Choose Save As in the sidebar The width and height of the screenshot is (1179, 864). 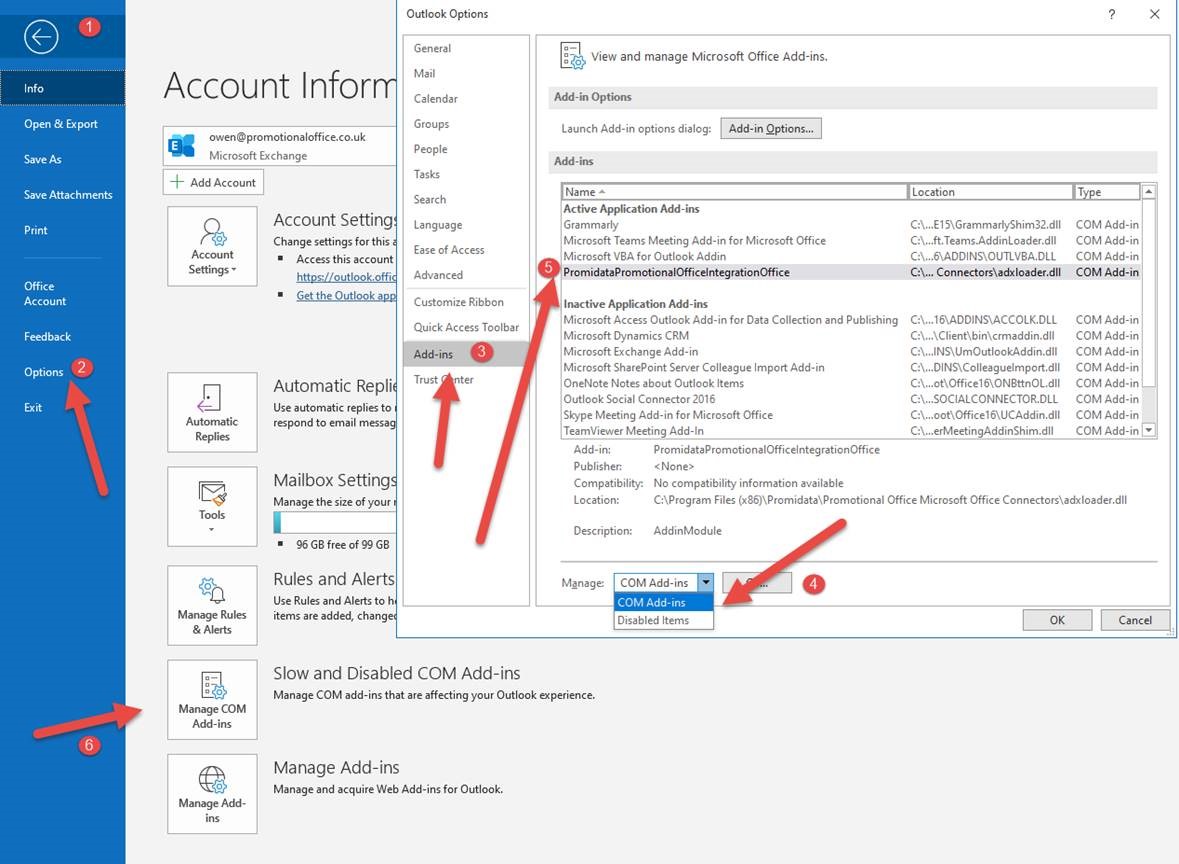[x=62, y=159]
